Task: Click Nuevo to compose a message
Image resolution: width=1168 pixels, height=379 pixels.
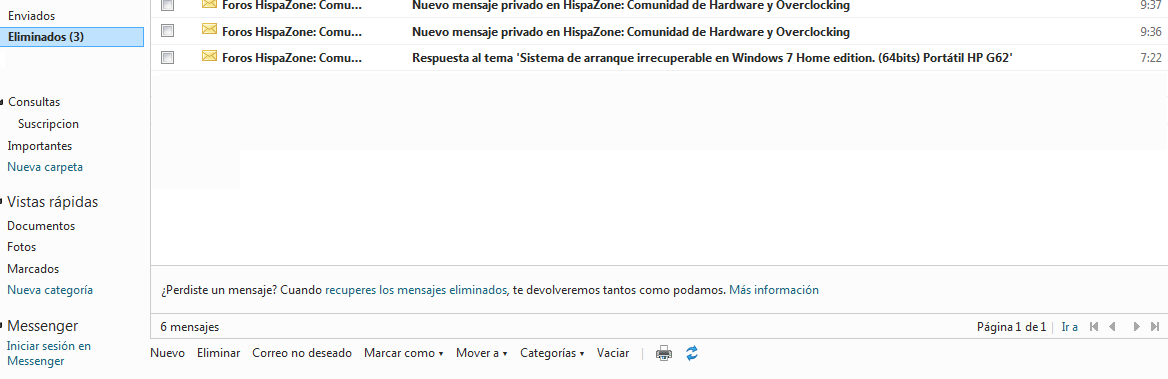Action: 167,354
